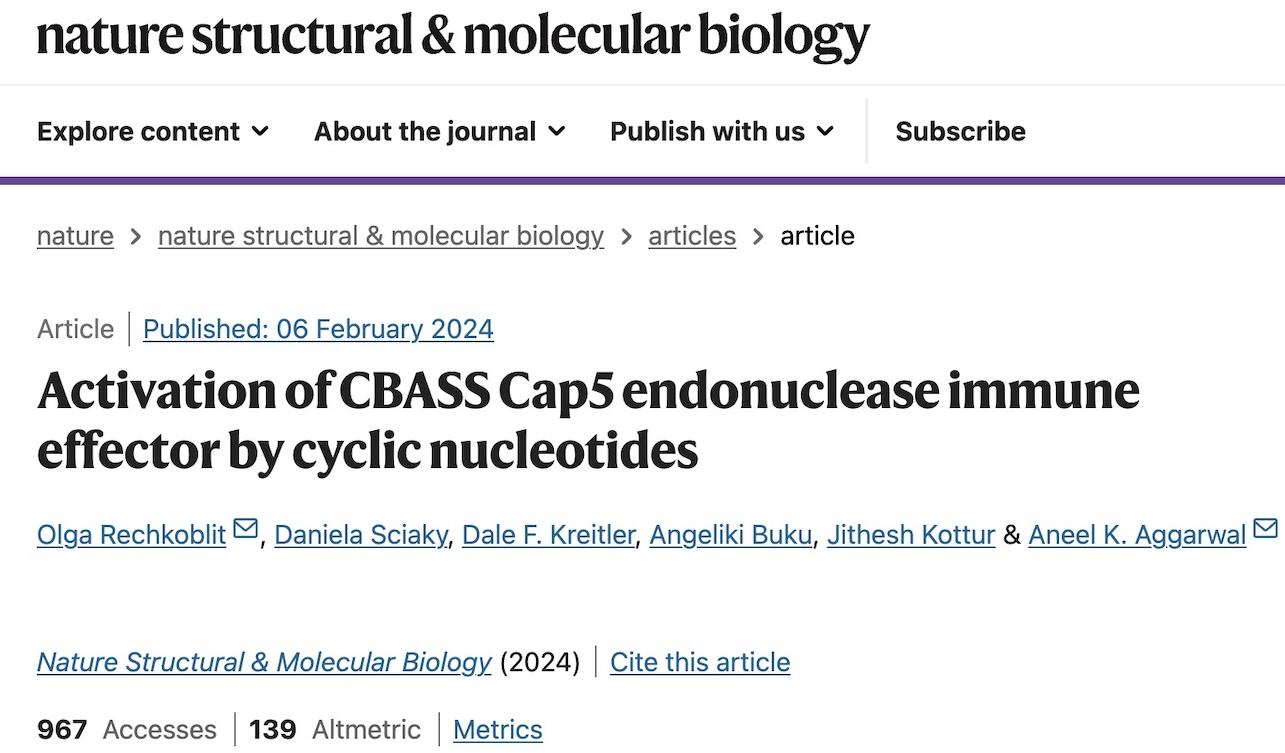Open the Nature Structural & Molecular Biology journal link
The image size is (1285, 753).
click(x=264, y=662)
